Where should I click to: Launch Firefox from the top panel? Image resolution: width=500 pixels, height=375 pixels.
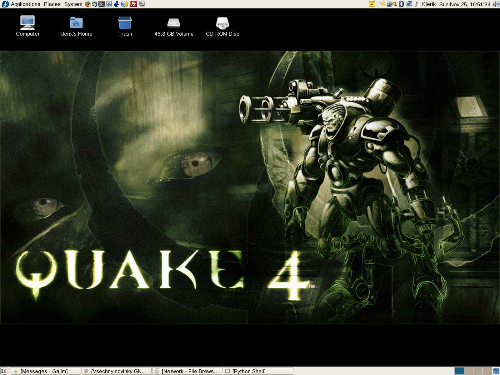[88, 4]
